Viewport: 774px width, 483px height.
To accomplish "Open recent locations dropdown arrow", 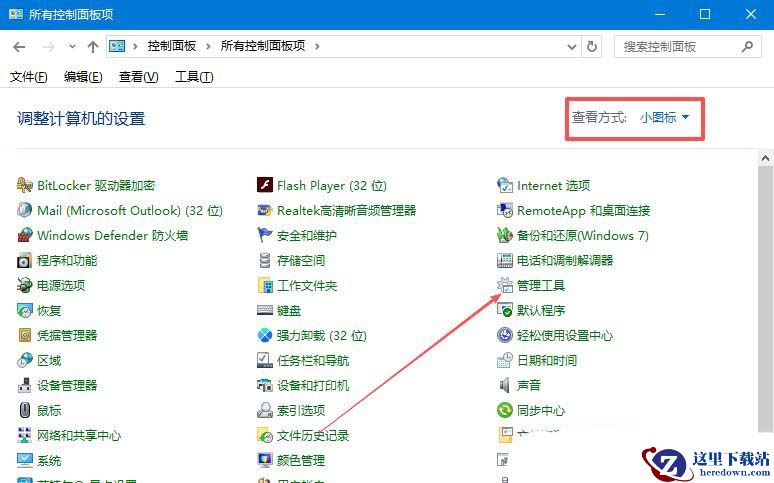I will (x=72, y=46).
